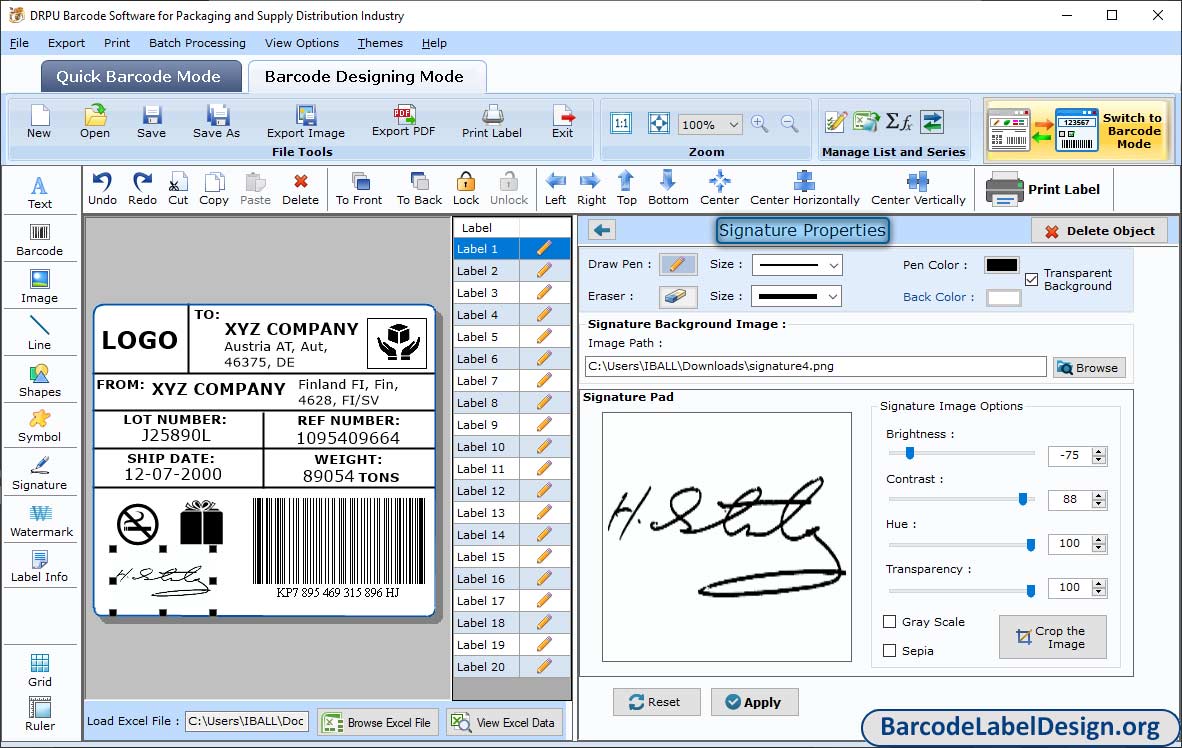The image size is (1182, 748).
Task: Select the Text tool in sidebar
Action: (39, 192)
